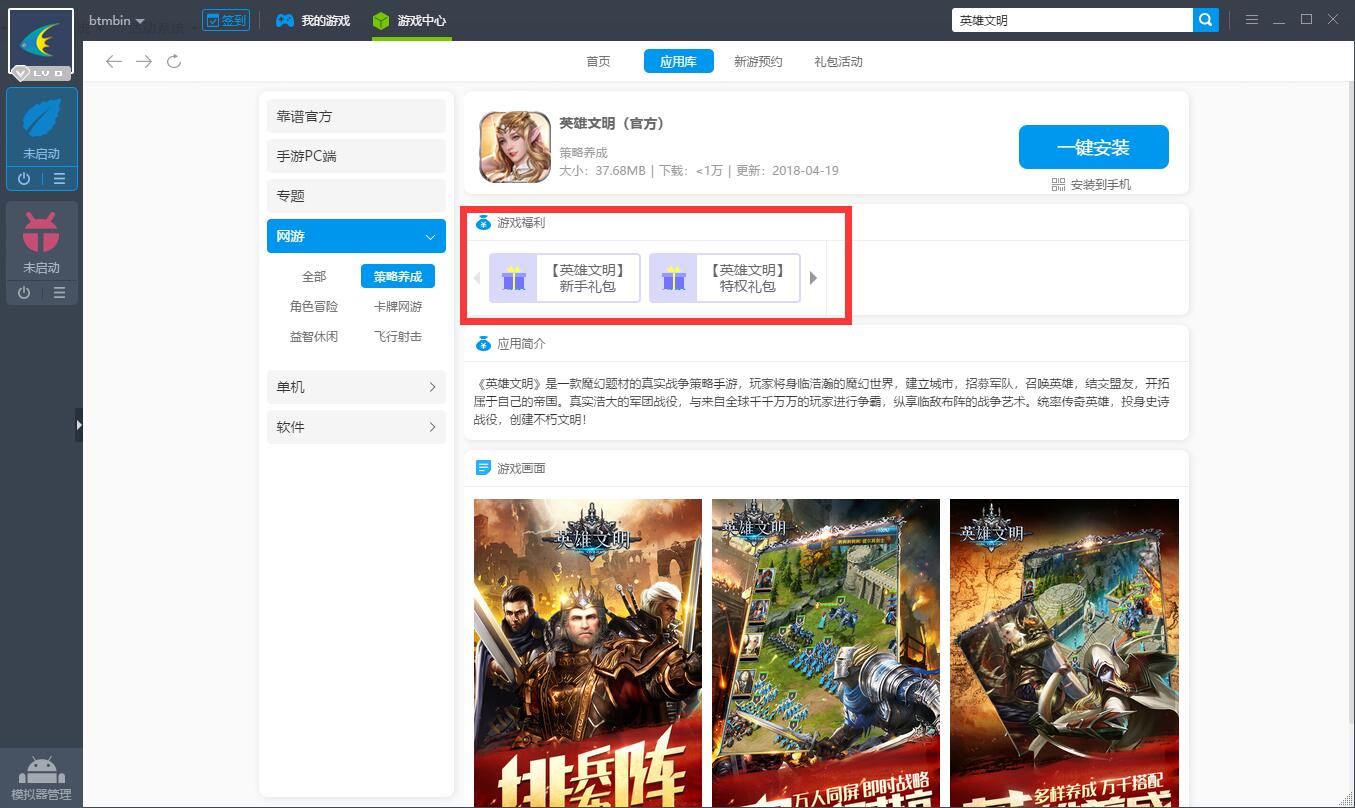Image resolution: width=1355 pixels, height=808 pixels.
Task: Expand the sidebar collapse arrow handle
Action: 79,425
